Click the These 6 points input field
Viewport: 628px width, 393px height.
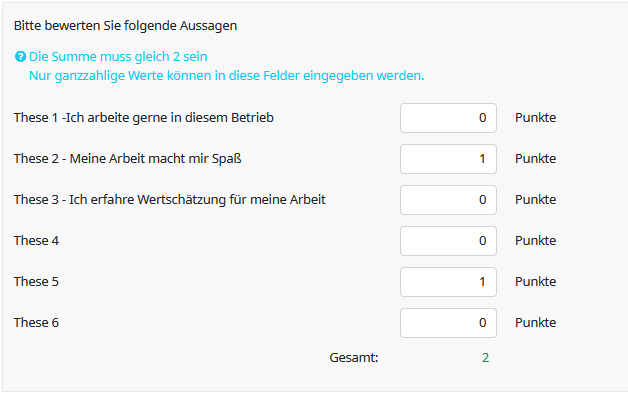[x=448, y=323]
